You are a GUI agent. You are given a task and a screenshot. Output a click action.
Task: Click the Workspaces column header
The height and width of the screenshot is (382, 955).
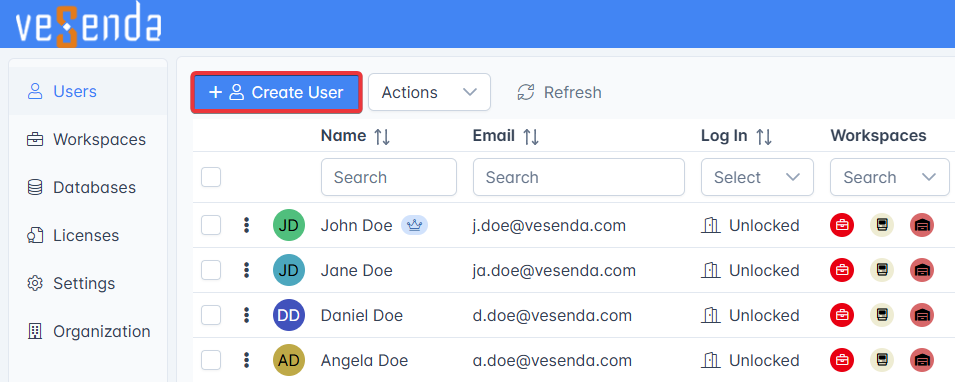coord(878,136)
